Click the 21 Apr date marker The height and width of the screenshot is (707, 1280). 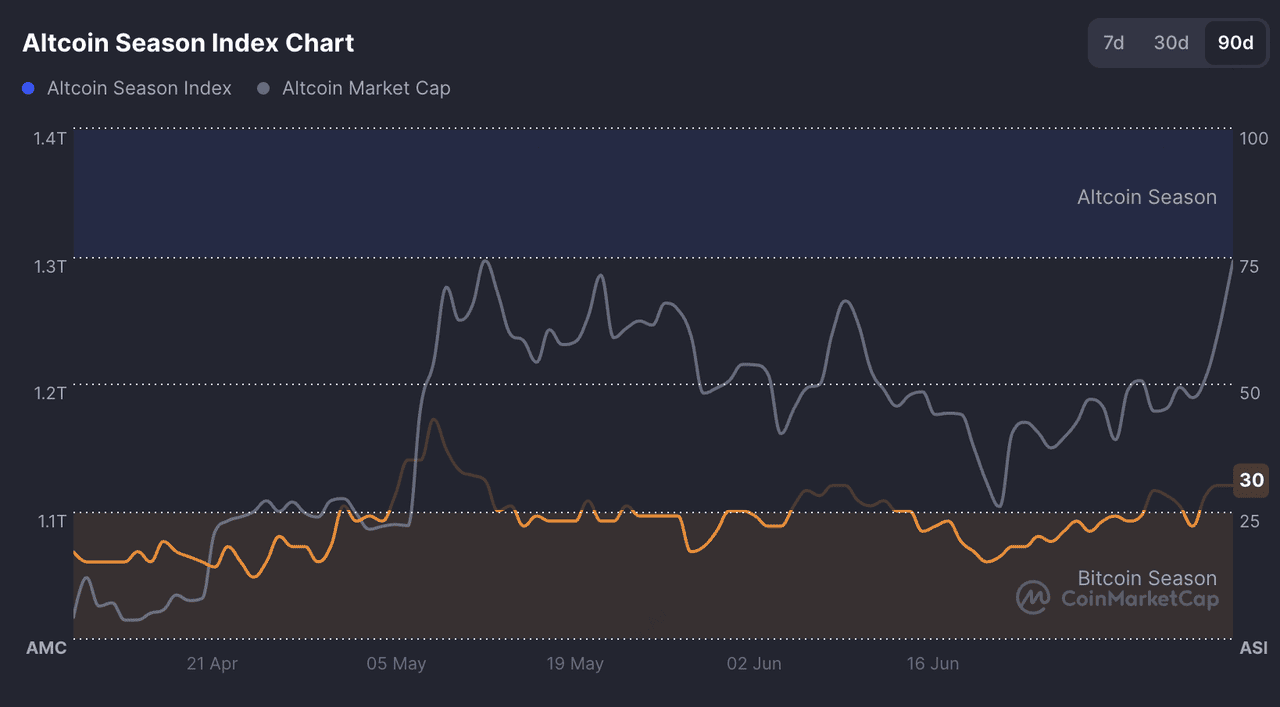(x=211, y=663)
